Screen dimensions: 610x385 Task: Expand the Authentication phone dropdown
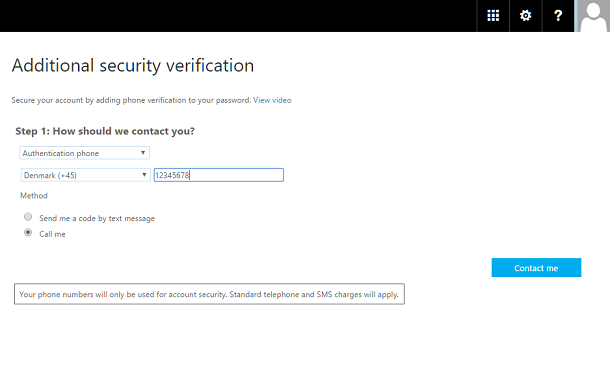click(x=84, y=153)
